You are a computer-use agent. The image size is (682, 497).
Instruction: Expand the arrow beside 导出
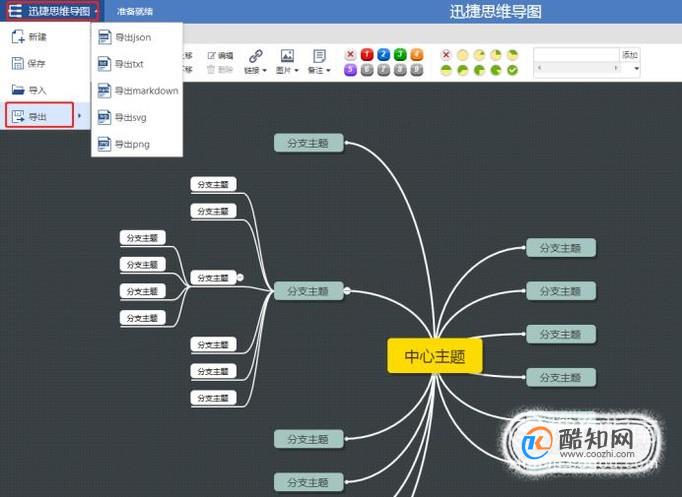[x=80, y=116]
